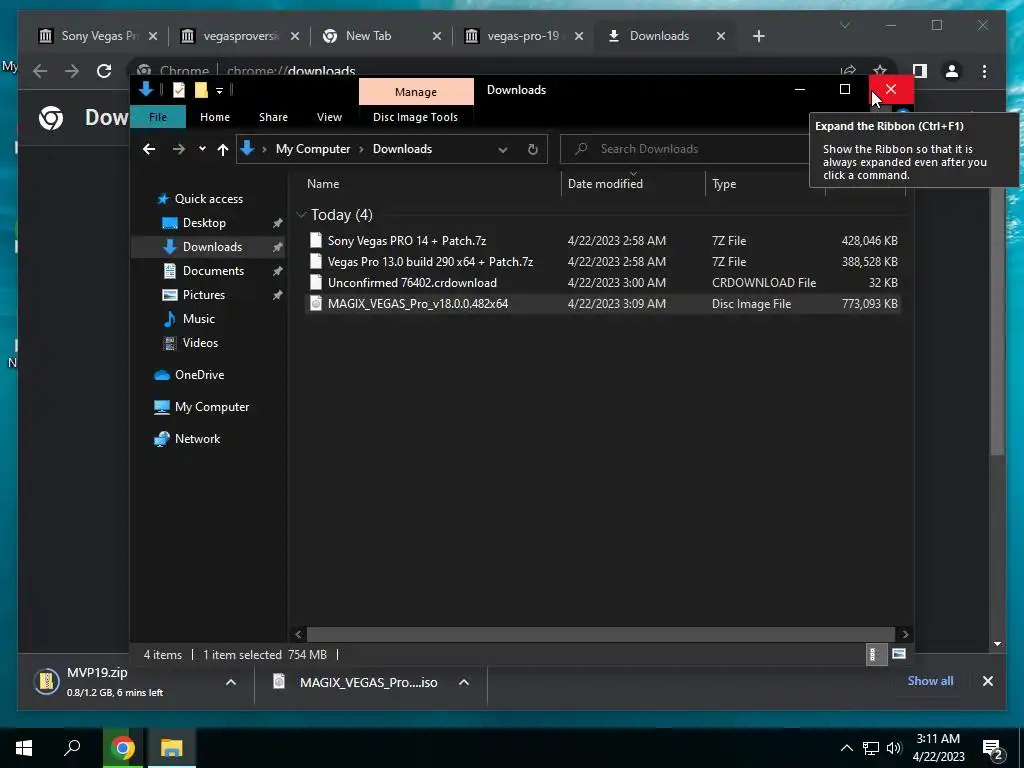Click Explorer's forward arrow
The width and height of the screenshot is (1024, 768).
pos(178,149)
